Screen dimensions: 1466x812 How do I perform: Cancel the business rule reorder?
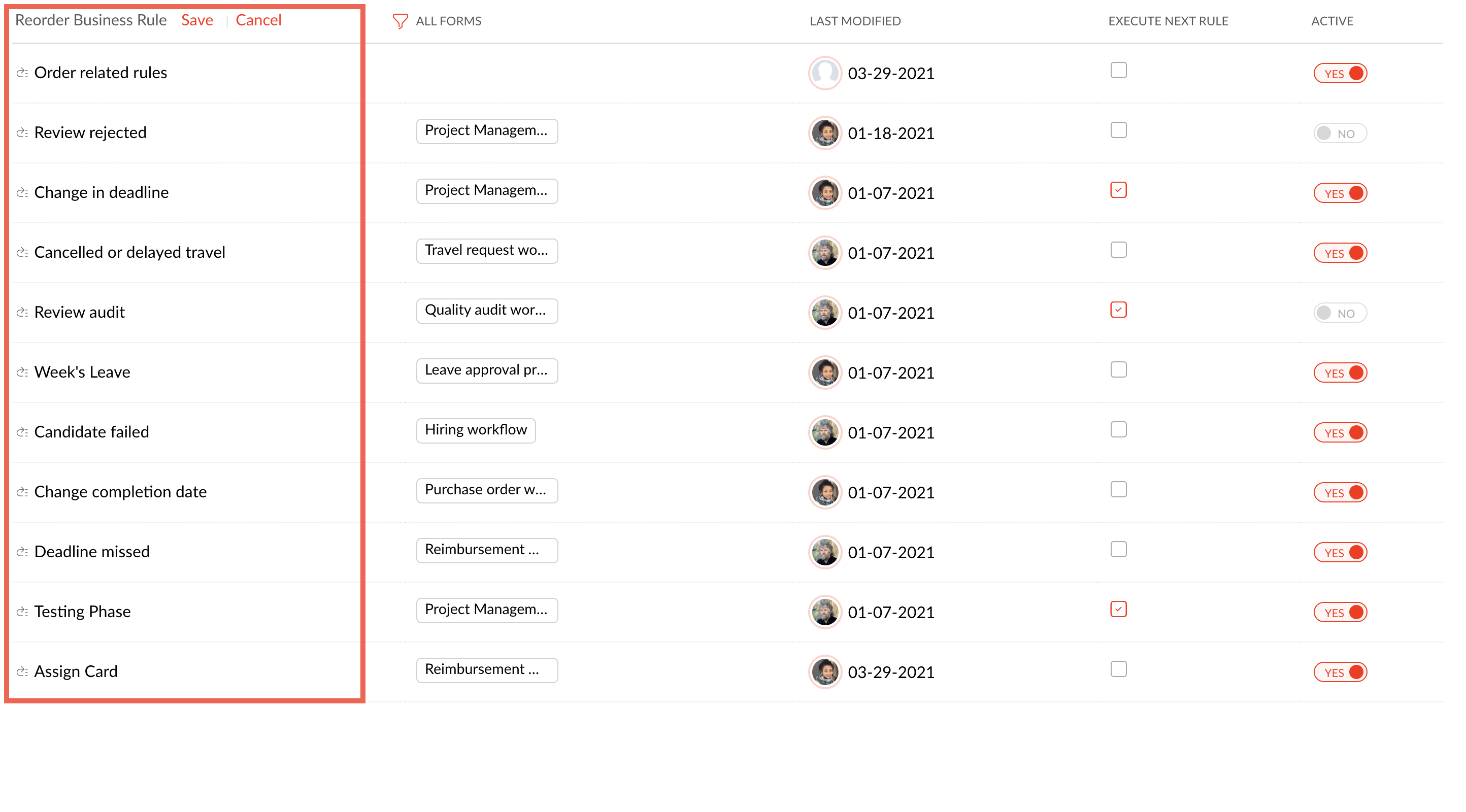point(258,20)
